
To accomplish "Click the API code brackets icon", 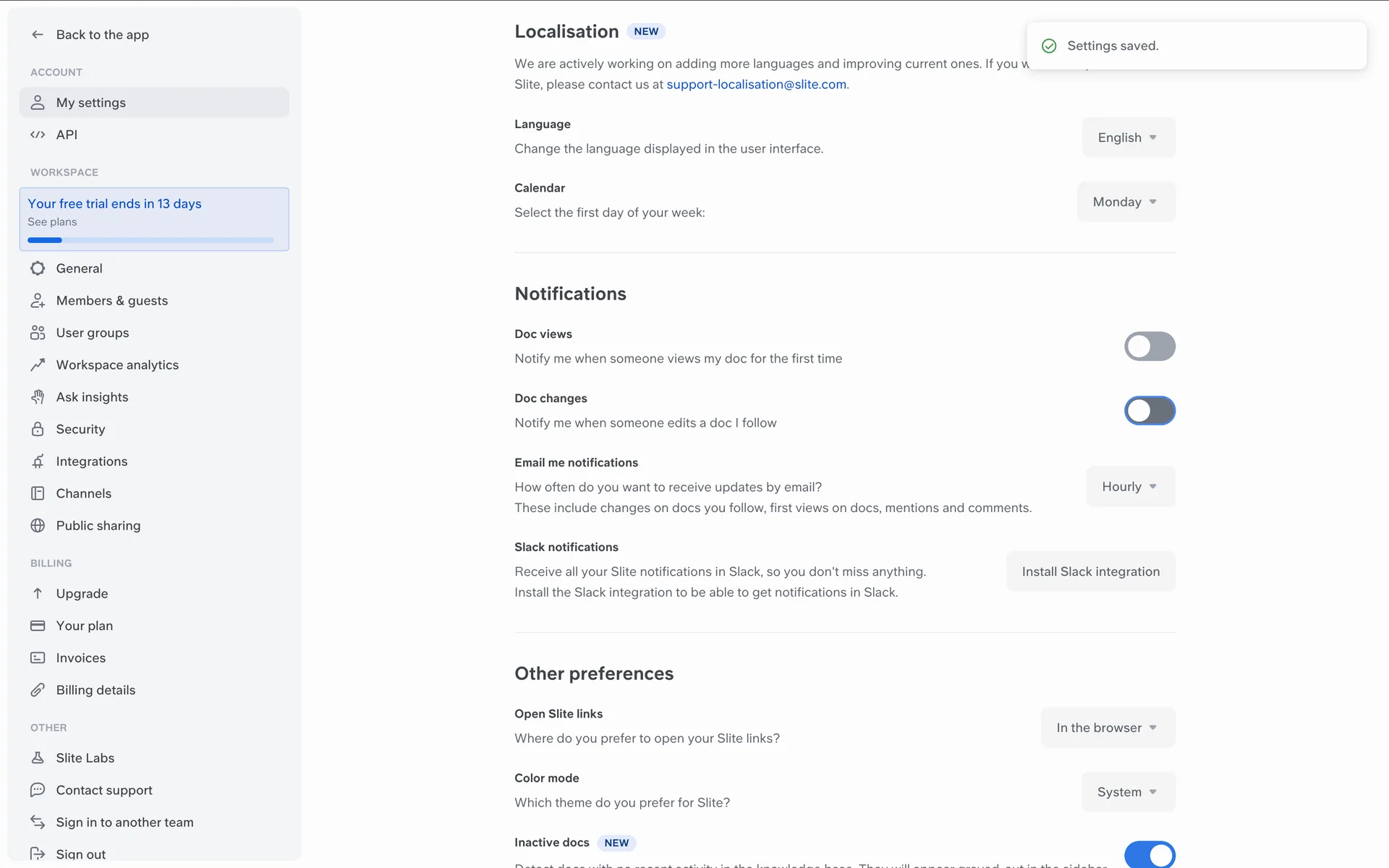I will click(38, 135).
